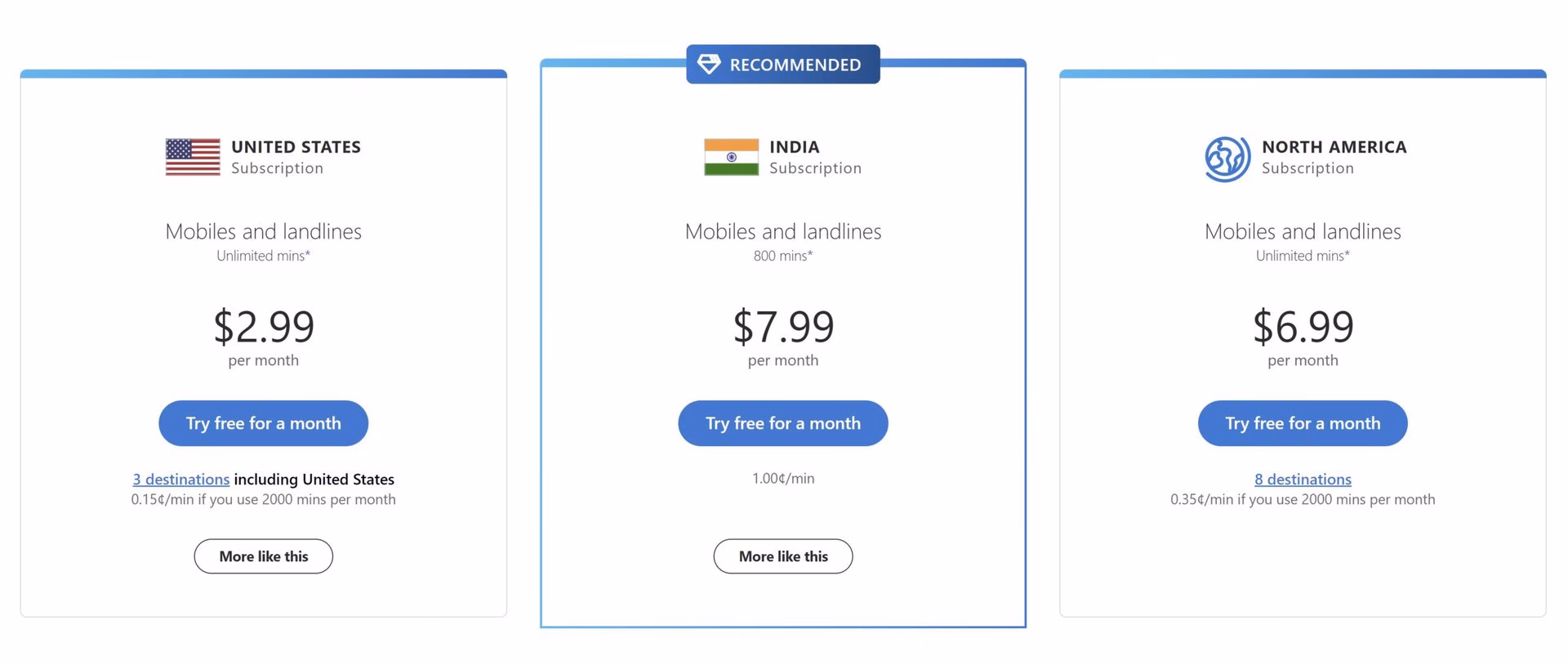Viewport: 1568px width, 665px height.
Task: Click the $6.99 price on North America card
Action: click(1303, 327)
